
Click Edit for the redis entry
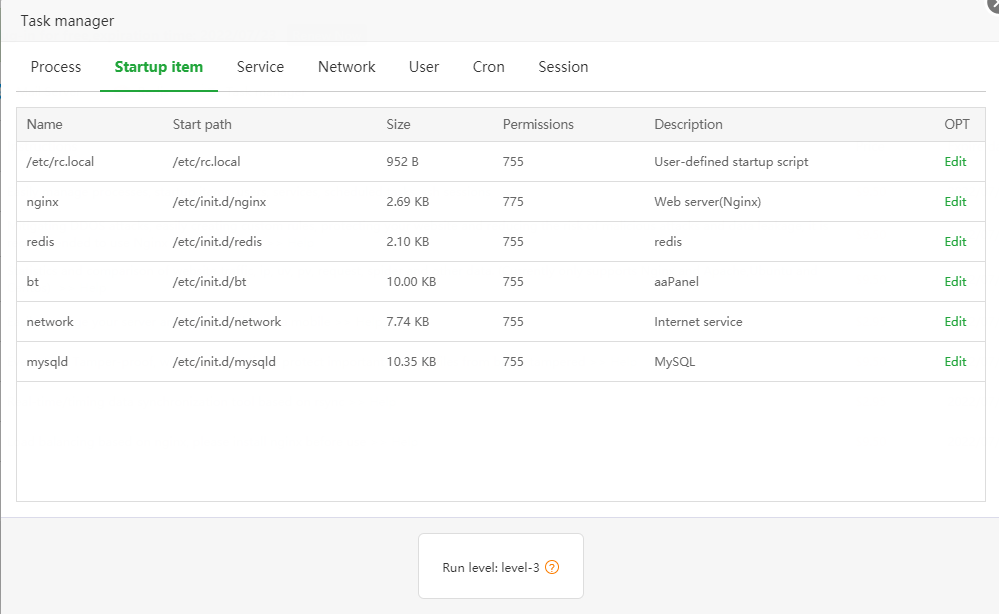pos(955,242)
